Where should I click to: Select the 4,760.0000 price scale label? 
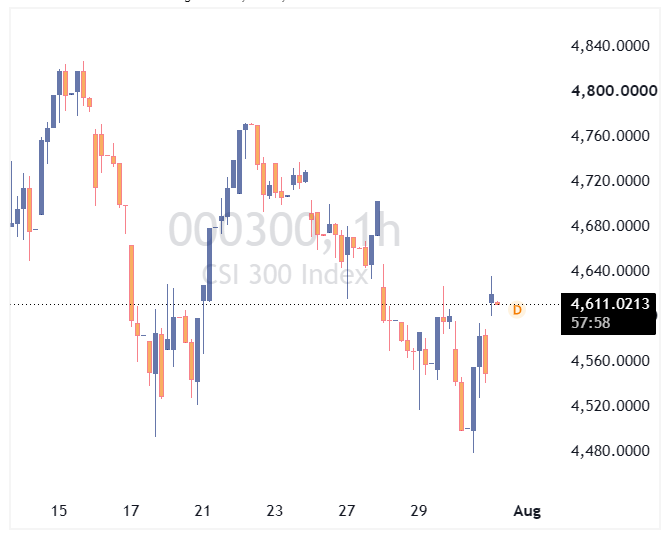(610, 136)
